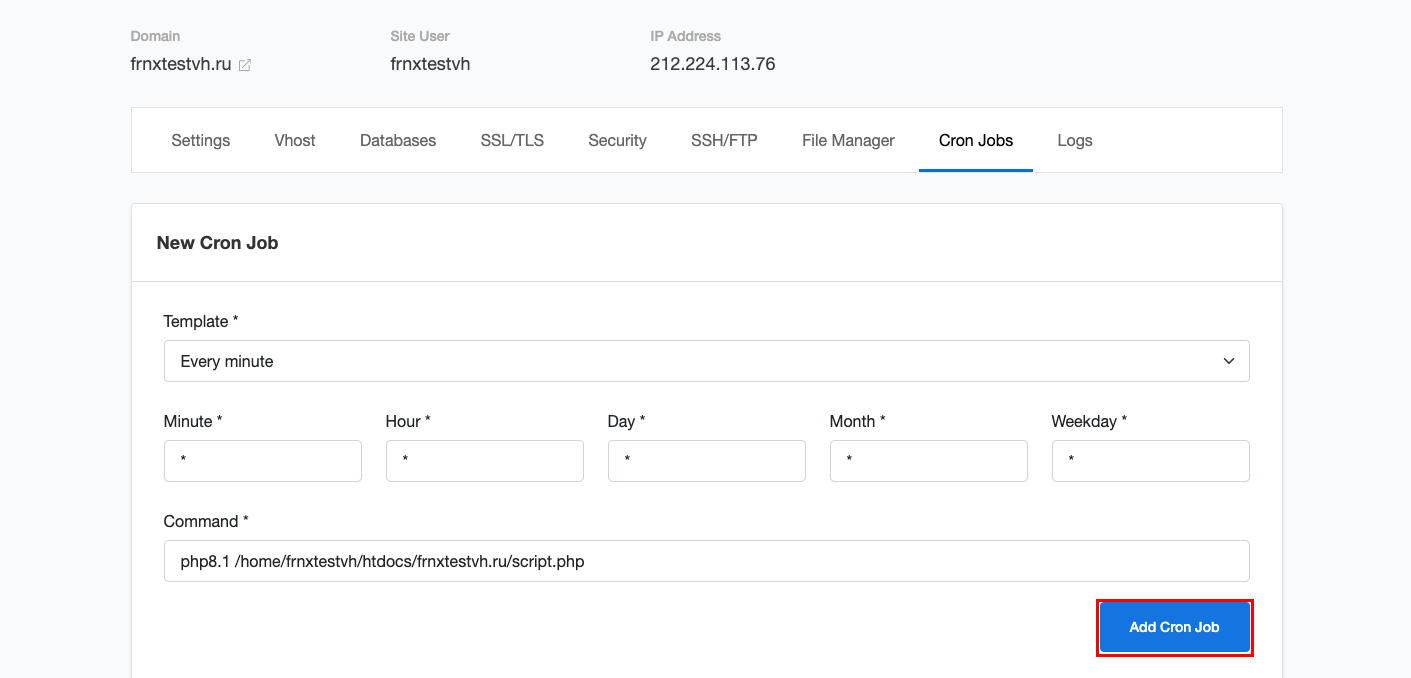Focus the Month input field
The image size is (1411, 678).
pos(929,461)
